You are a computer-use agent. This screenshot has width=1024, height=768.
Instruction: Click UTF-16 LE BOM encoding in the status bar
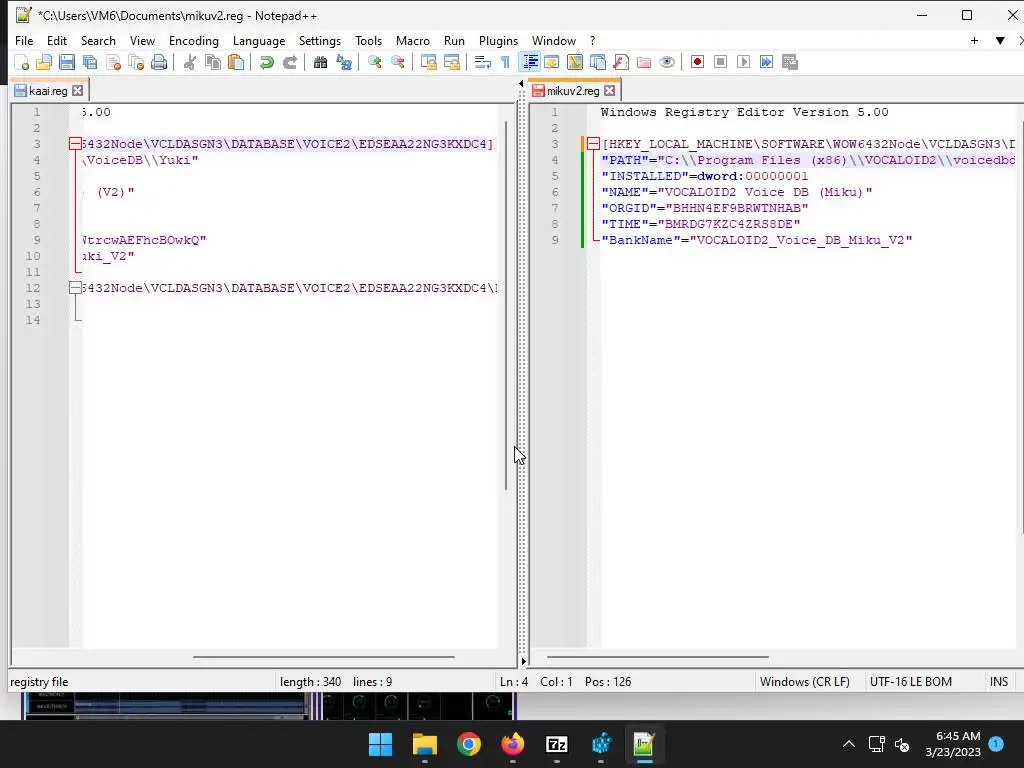click(x=910, y=682)
